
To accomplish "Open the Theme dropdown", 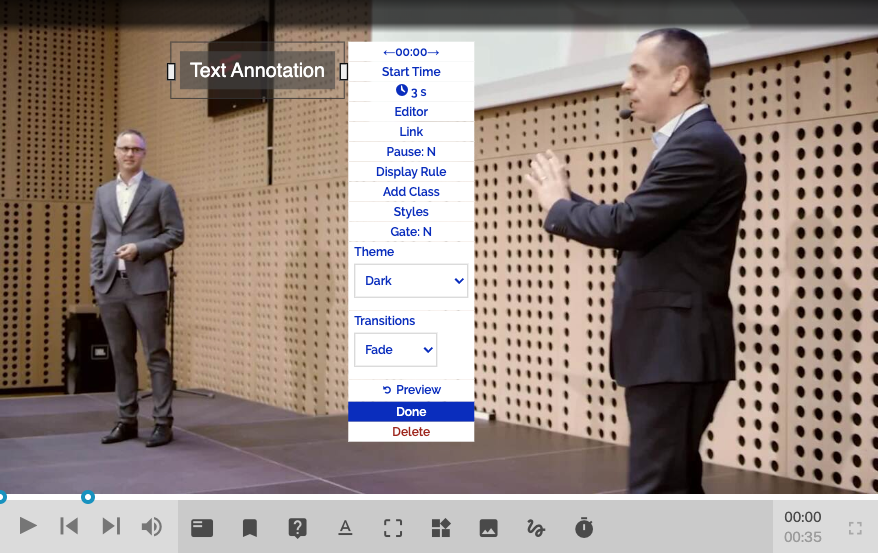I will click(x=411, y=281).
